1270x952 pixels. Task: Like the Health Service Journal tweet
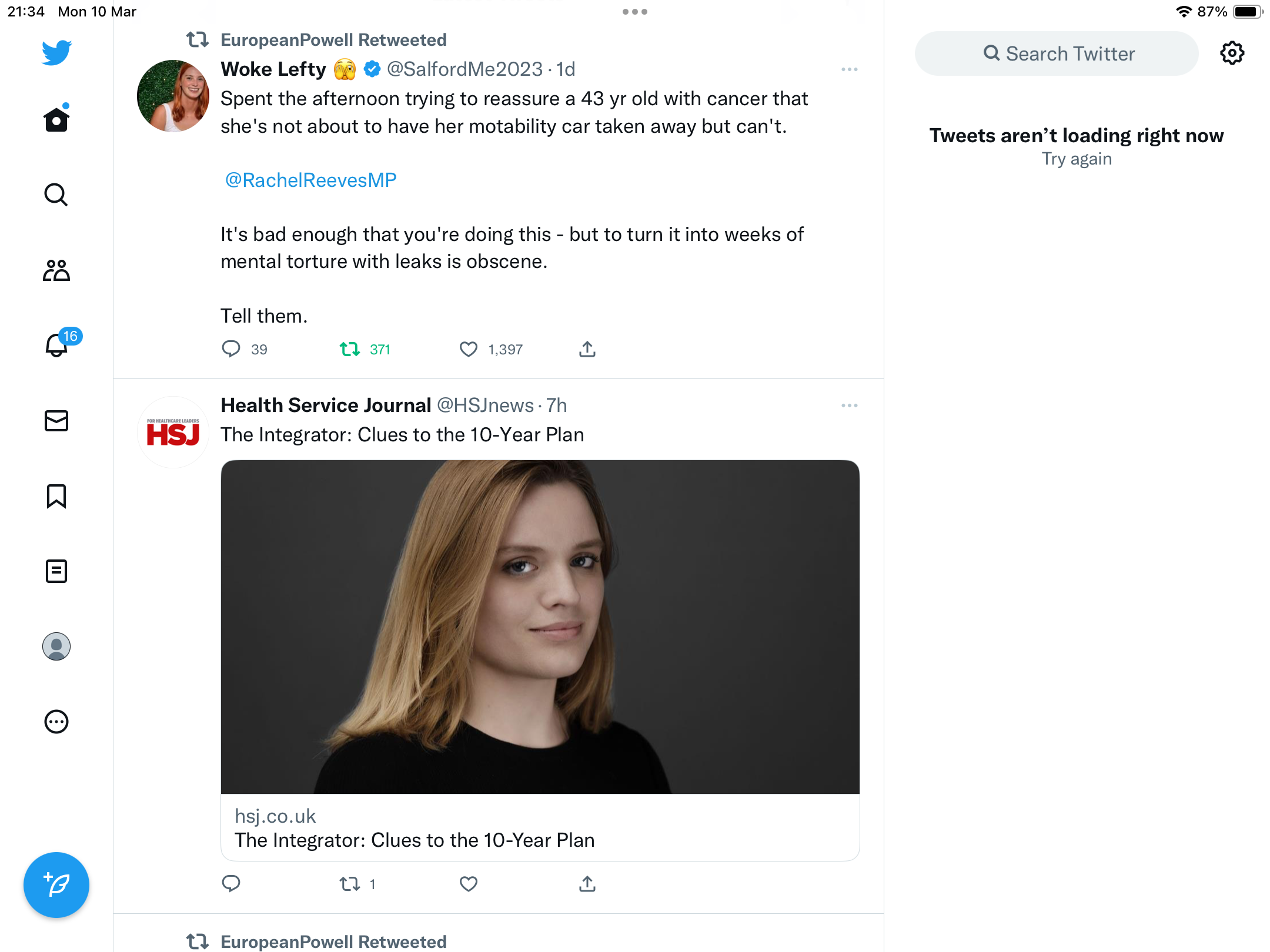click(469, 884)
